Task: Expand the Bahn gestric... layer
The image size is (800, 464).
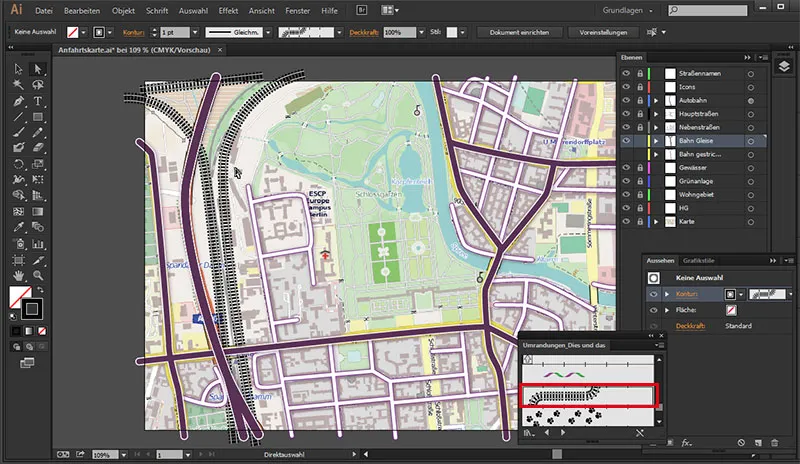Action: click(656, 154)
